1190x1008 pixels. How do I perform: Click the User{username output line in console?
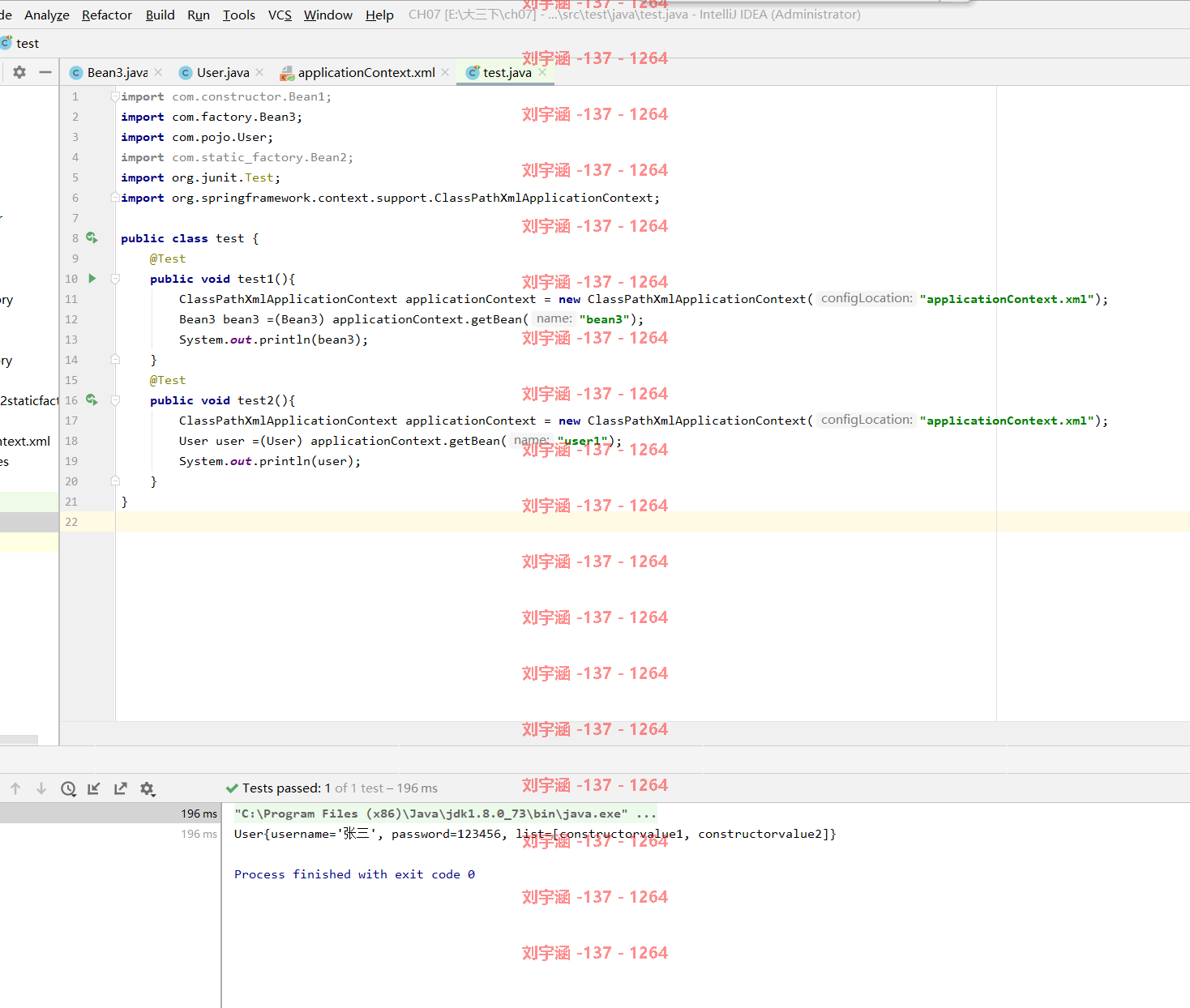[x=535, y=834]
